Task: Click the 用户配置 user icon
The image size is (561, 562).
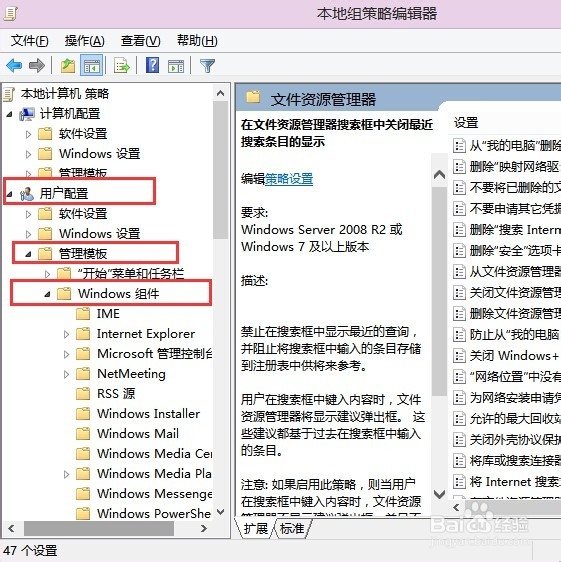Action: pyautogui.click(x=27, y=194)
